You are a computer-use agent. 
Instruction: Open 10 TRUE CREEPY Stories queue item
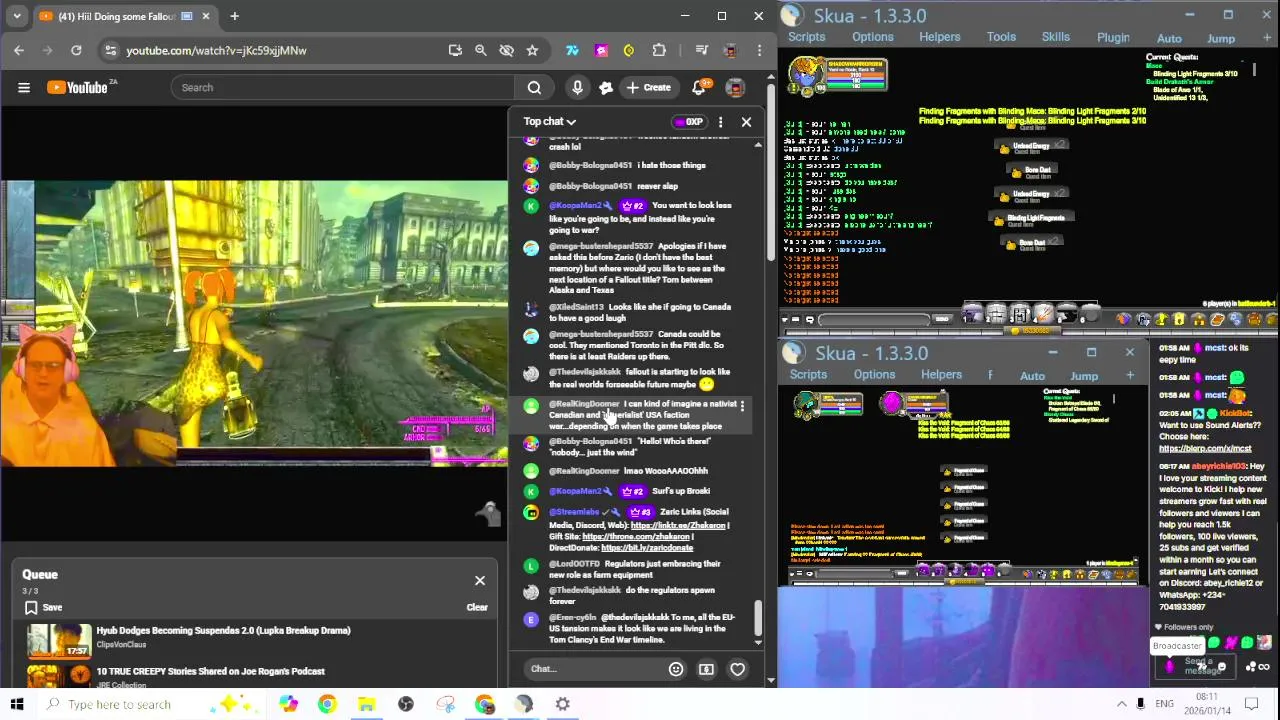tap(210, 672)
